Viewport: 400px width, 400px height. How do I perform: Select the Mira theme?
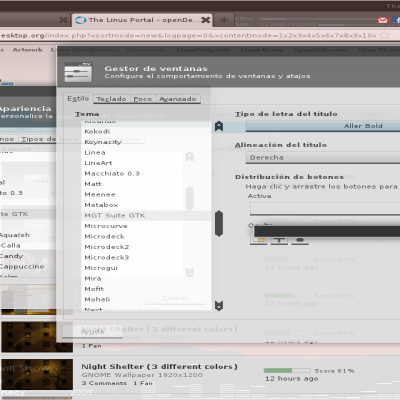pos(147,278)
